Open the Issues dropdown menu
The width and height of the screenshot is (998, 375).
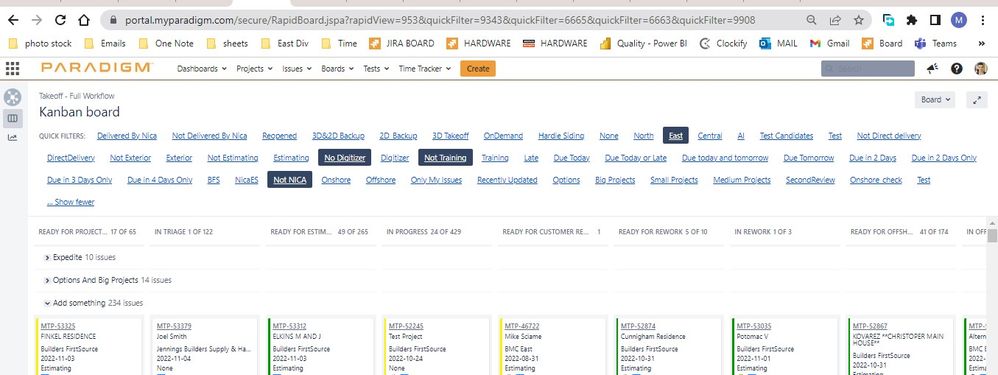297,69
